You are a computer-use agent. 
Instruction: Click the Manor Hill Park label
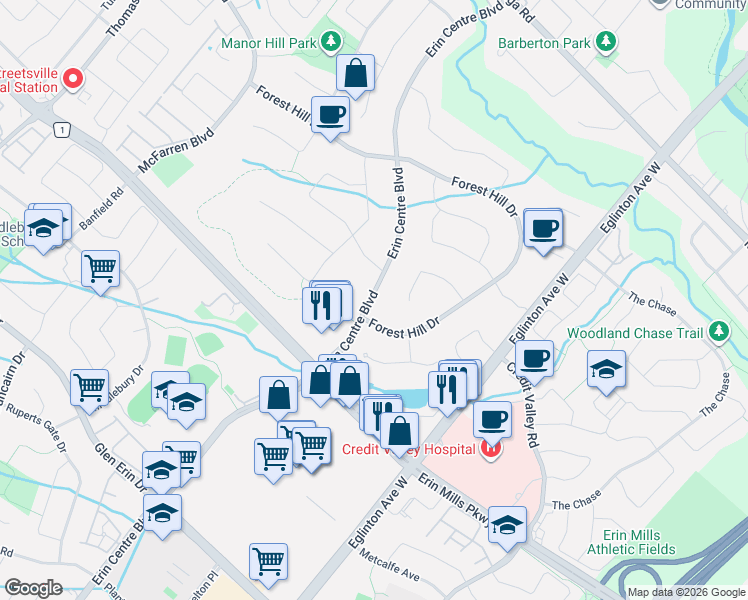click(x=269, y=43)
